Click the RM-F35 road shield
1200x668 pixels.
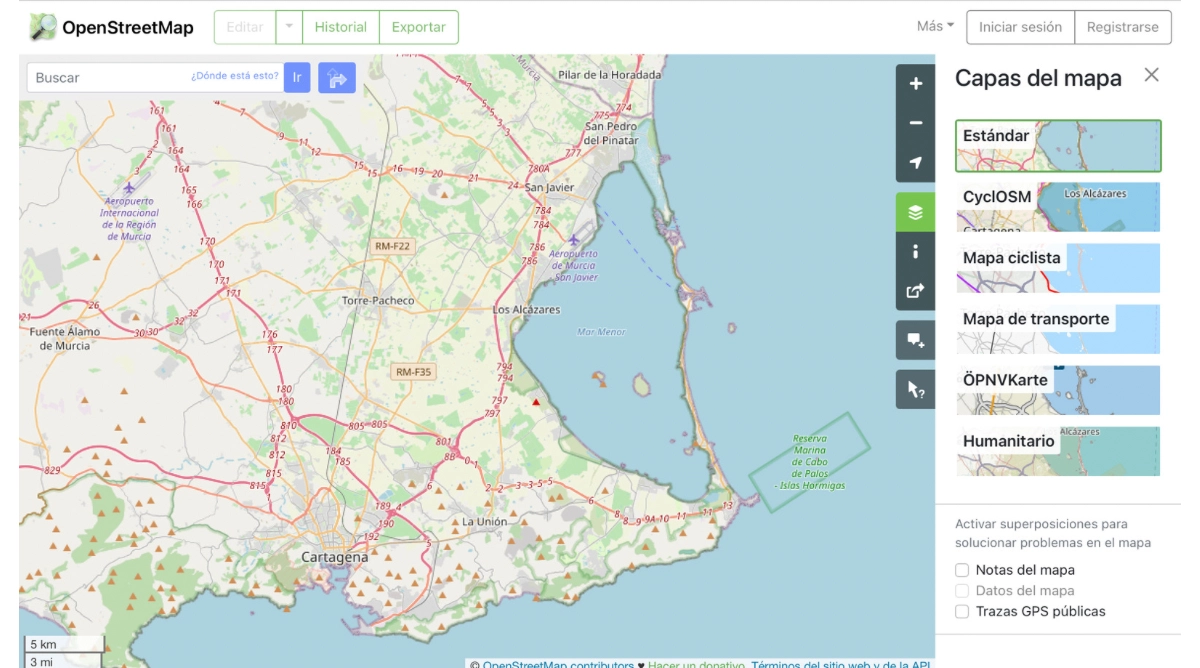point(413,372)
